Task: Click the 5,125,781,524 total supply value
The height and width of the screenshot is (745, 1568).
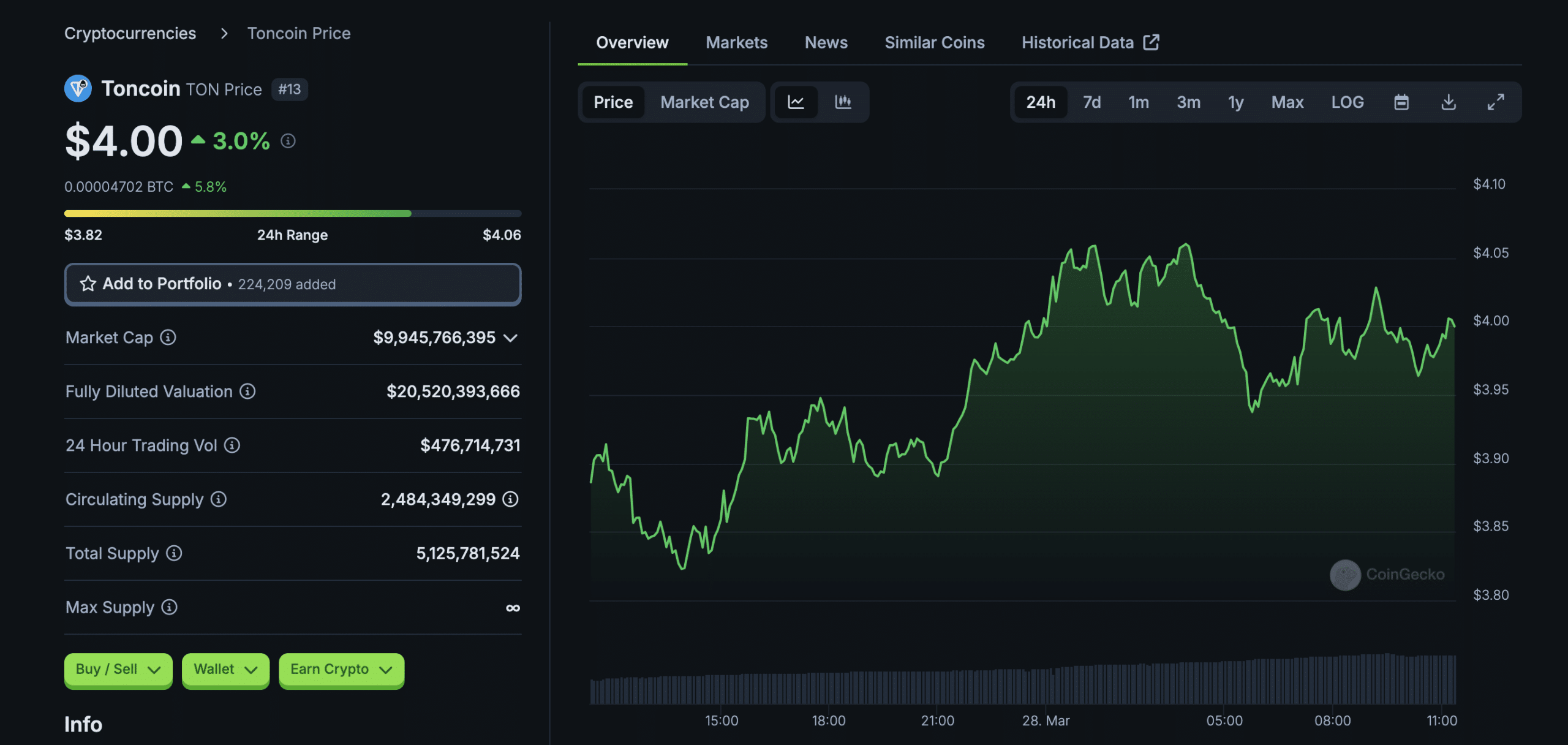Action: (x=468, y=553)
